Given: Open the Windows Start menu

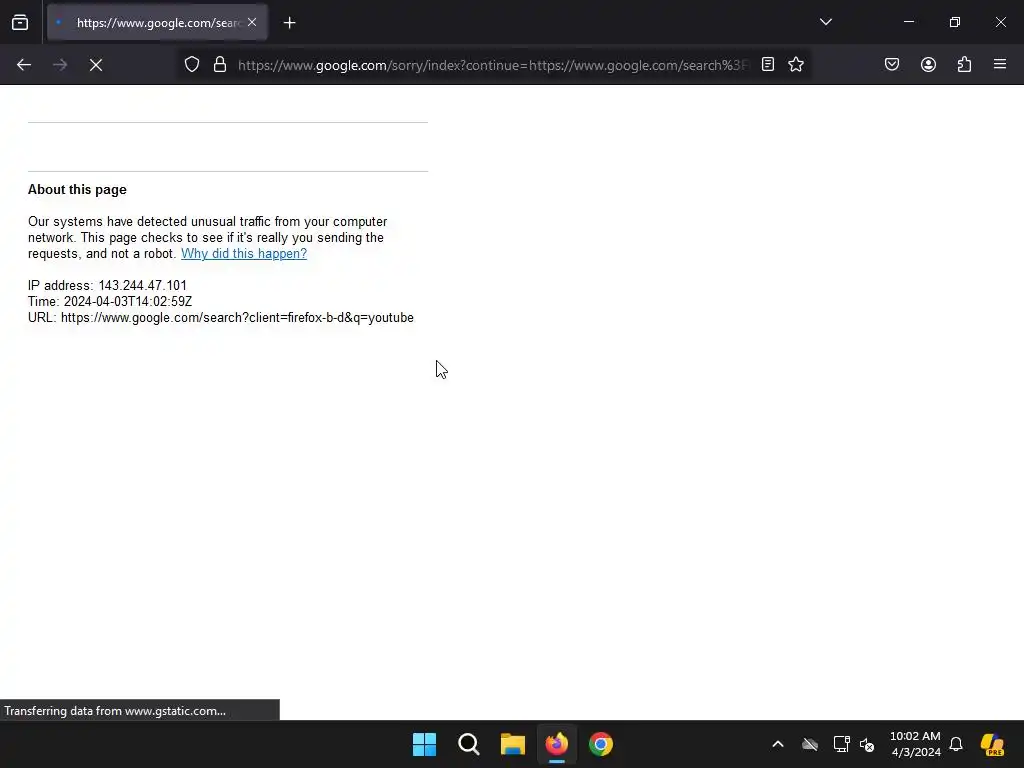Looking at the screenshot, I should [424, 744].
